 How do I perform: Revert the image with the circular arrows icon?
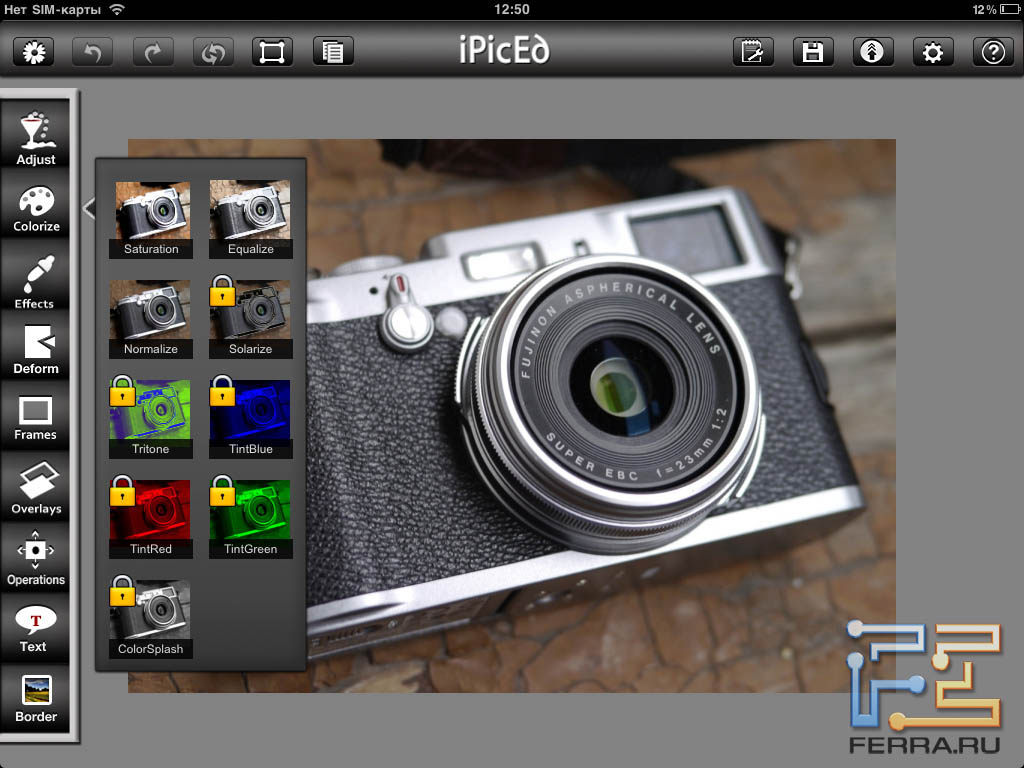(x=213, y=52)
